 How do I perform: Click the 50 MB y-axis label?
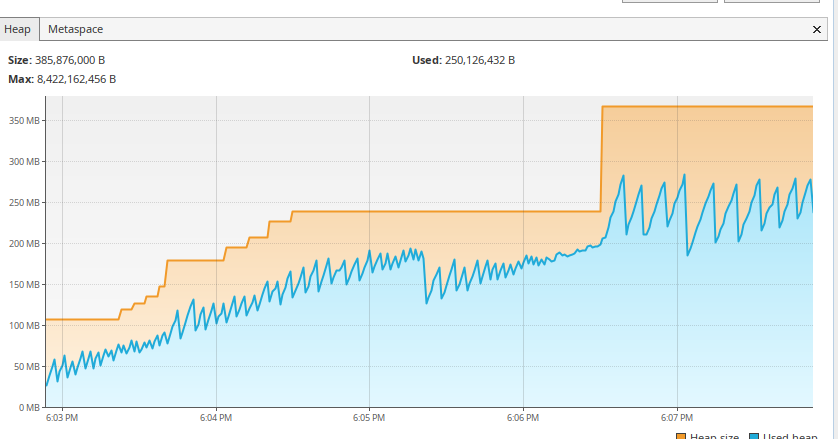point(26,367)
